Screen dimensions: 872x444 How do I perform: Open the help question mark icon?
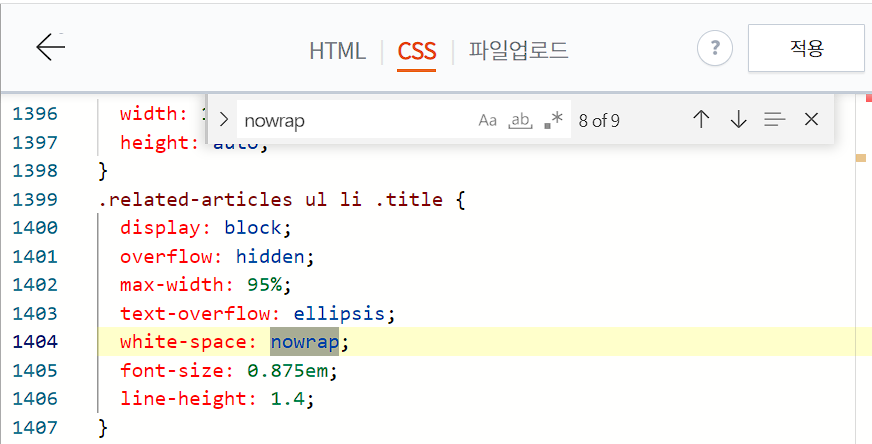tap(715, 48)
